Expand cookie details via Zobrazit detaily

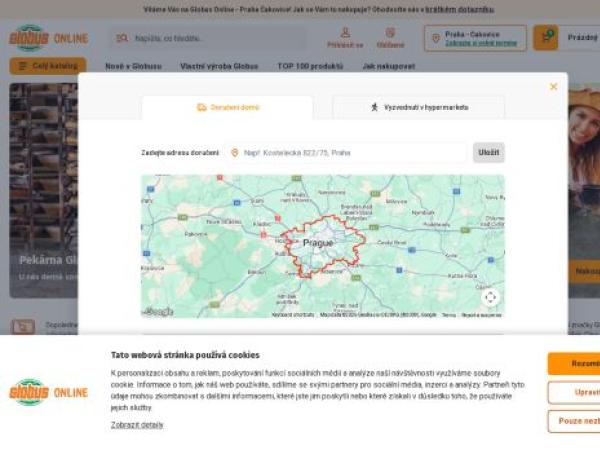point(137,424)
